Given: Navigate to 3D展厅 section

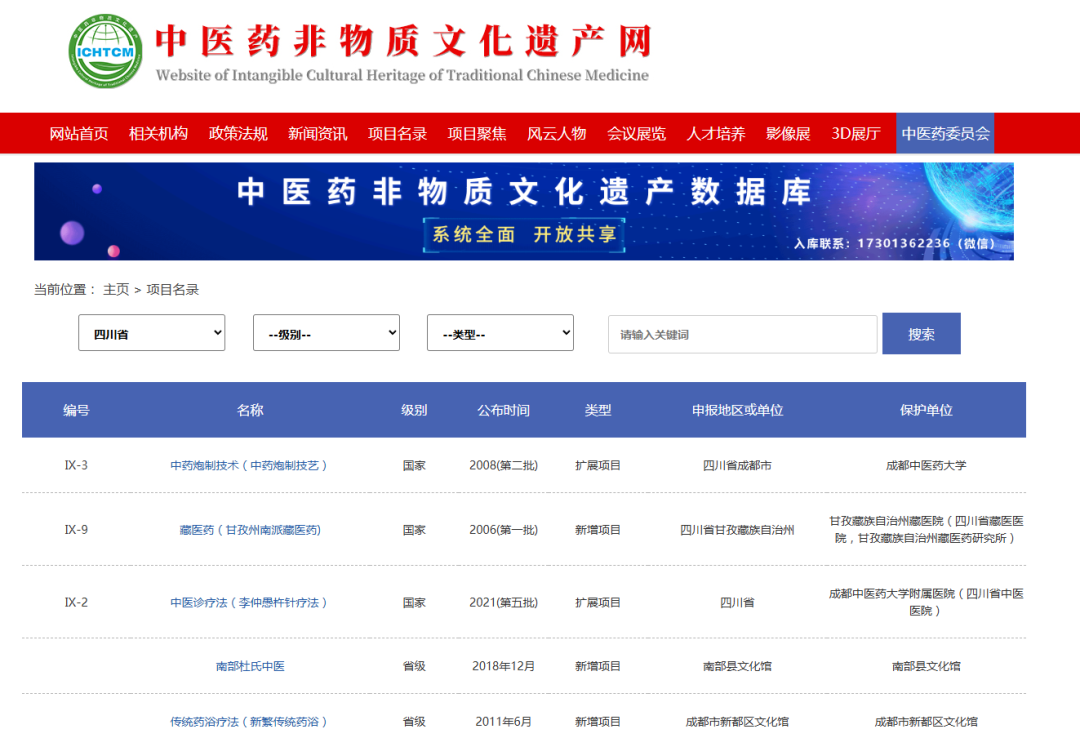Looking at the screenshot, I should (856, 134).
